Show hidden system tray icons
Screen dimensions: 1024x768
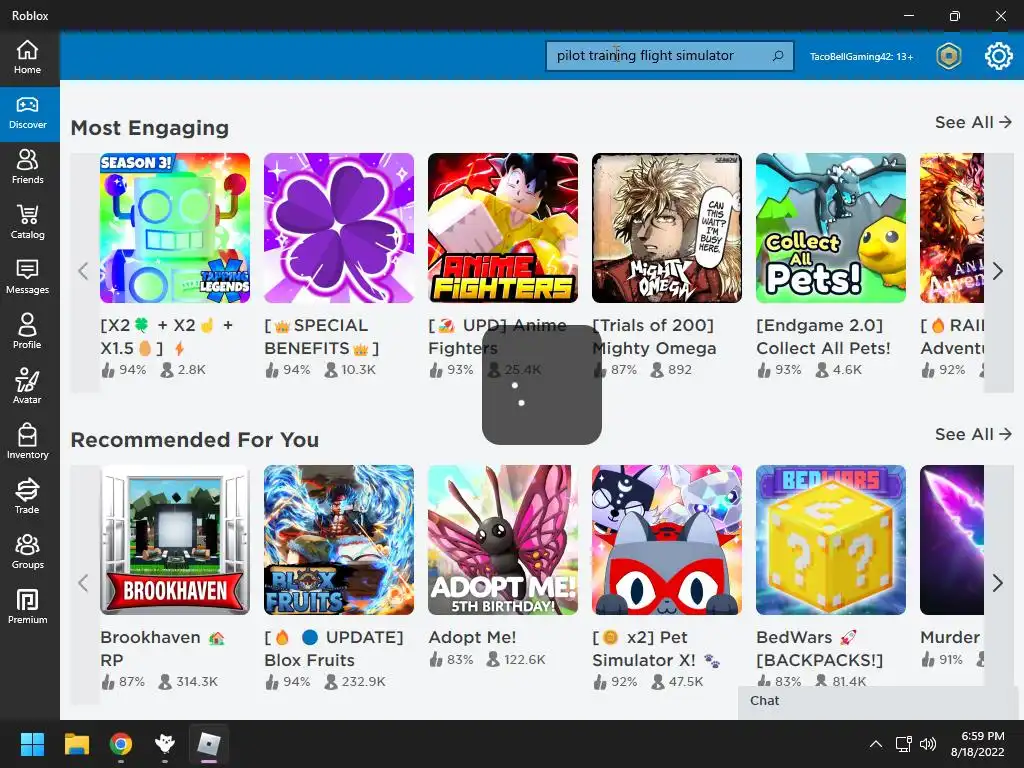pos(876,744)
